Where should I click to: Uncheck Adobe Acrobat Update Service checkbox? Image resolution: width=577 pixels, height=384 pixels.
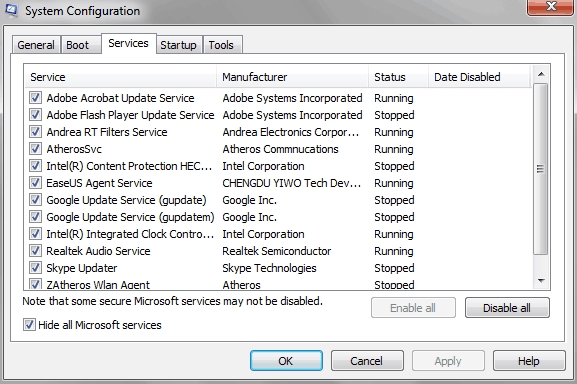tap(35, 98)
